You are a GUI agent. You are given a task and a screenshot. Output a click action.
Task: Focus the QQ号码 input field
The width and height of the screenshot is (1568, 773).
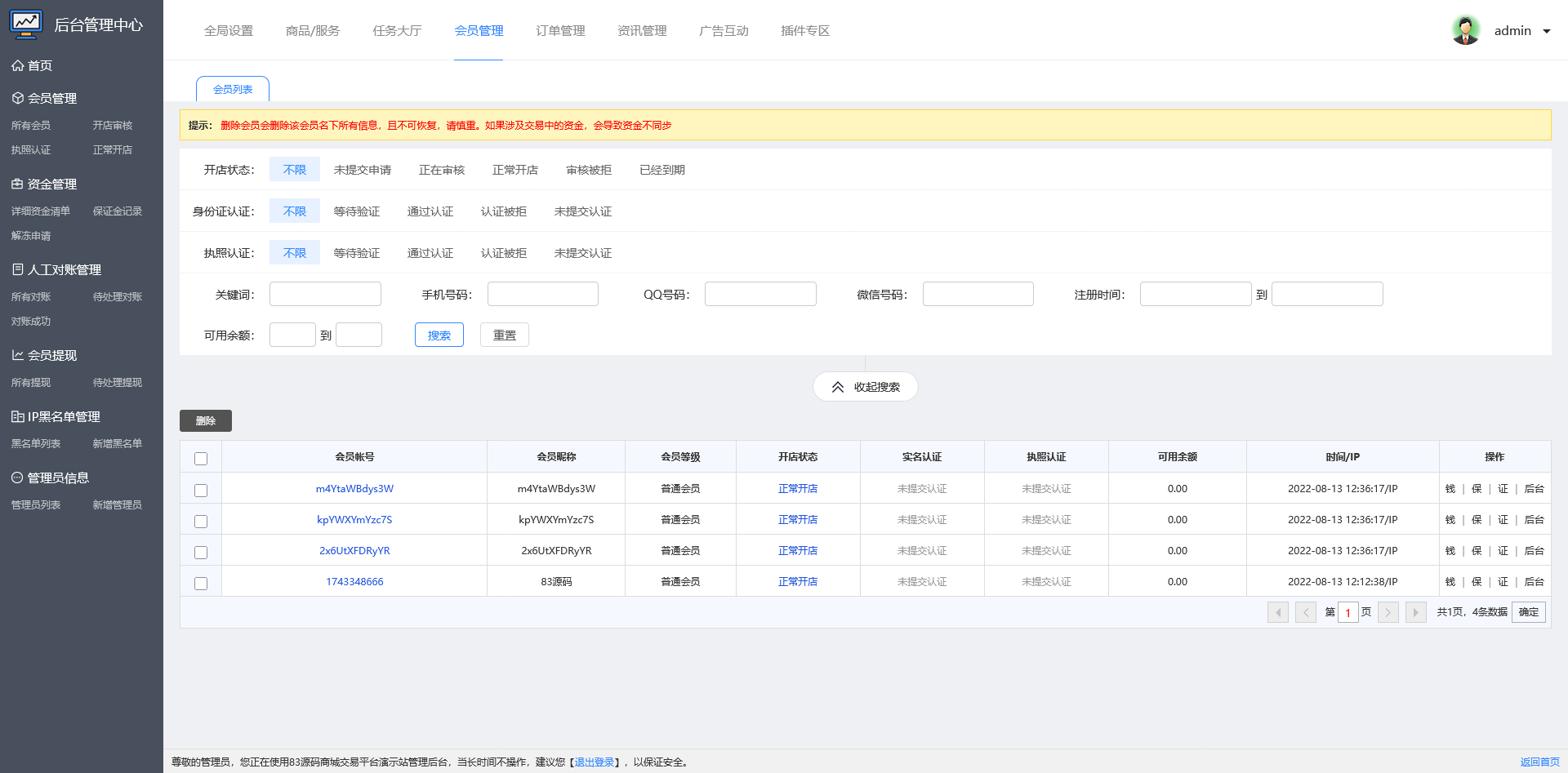click(x=760, y=294)
